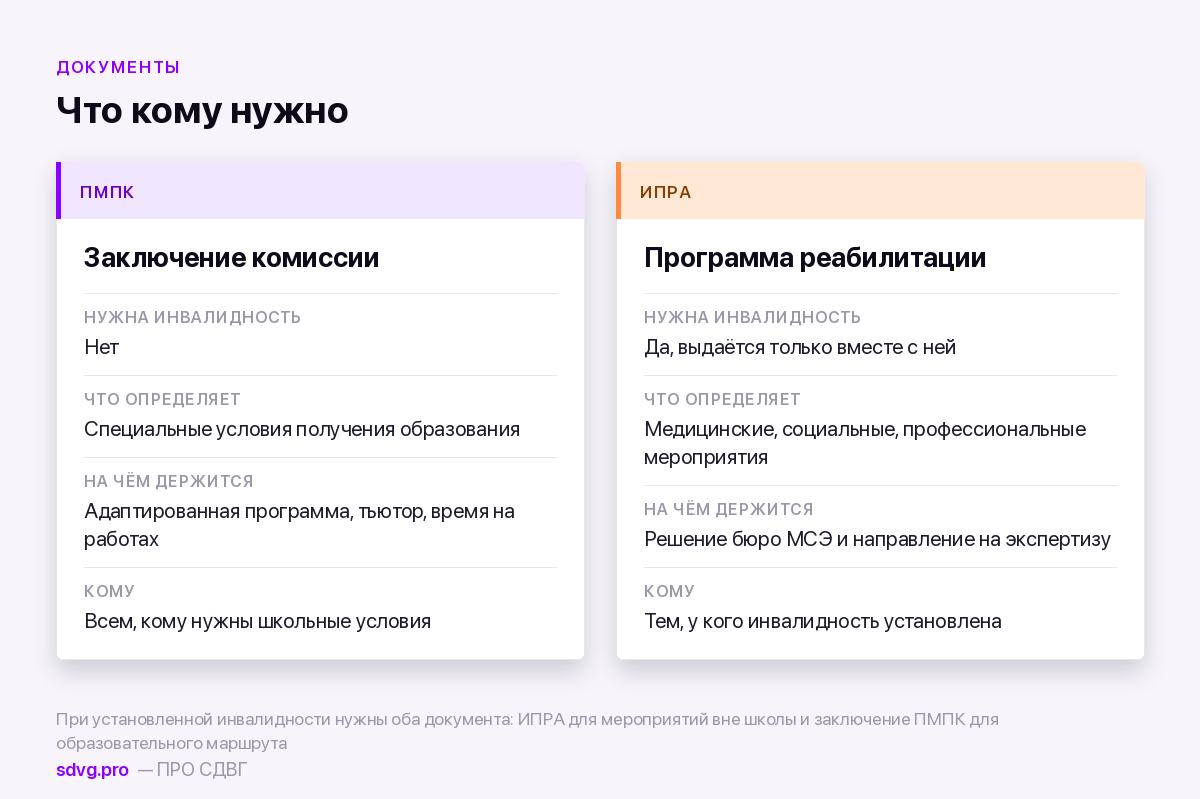This screenshot has width=1200, height=799.
Task: Select the ИПРА card header
Action: coord(880,191)
